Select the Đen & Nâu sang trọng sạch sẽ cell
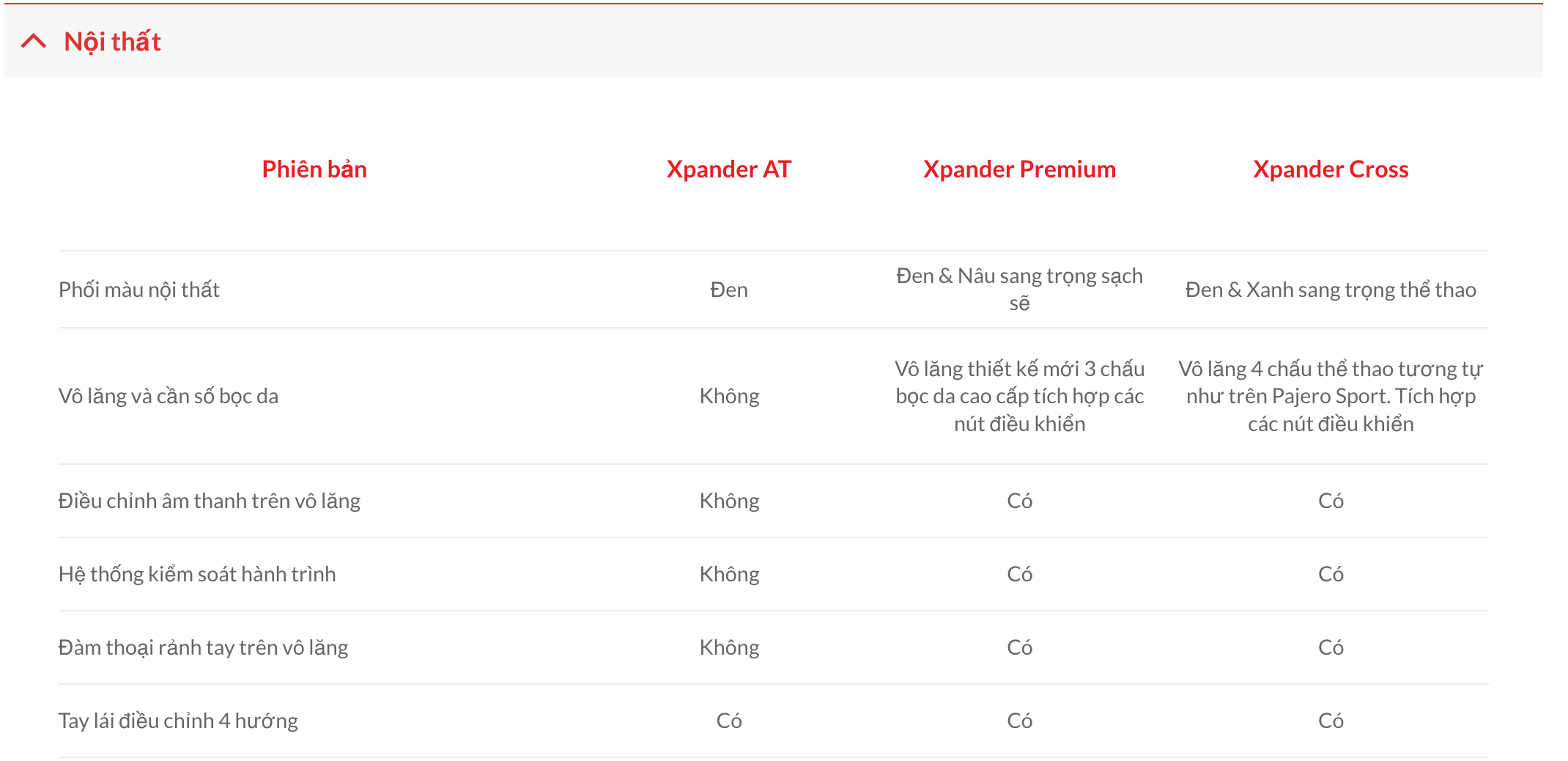 coord(1019,289)
